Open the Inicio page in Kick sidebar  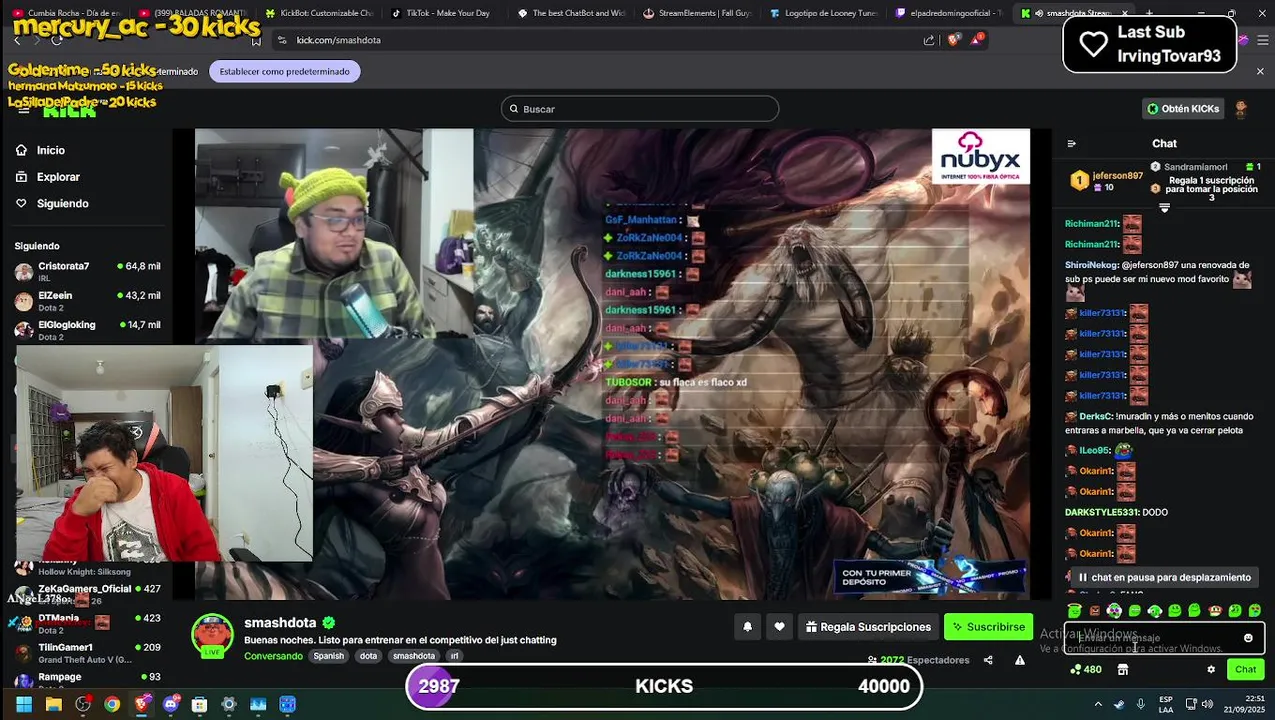(40, 150)
